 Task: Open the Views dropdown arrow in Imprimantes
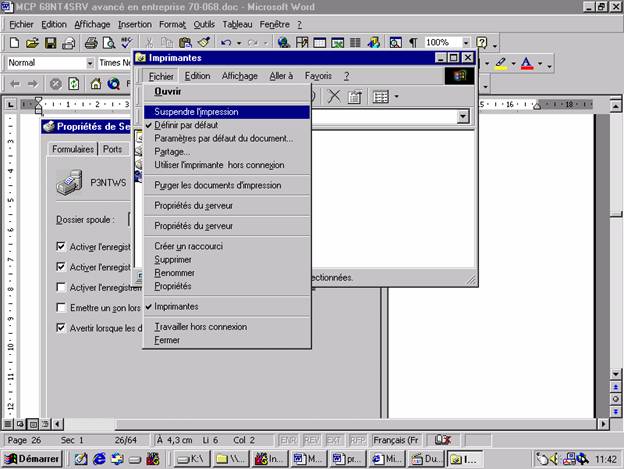(396, 97)
